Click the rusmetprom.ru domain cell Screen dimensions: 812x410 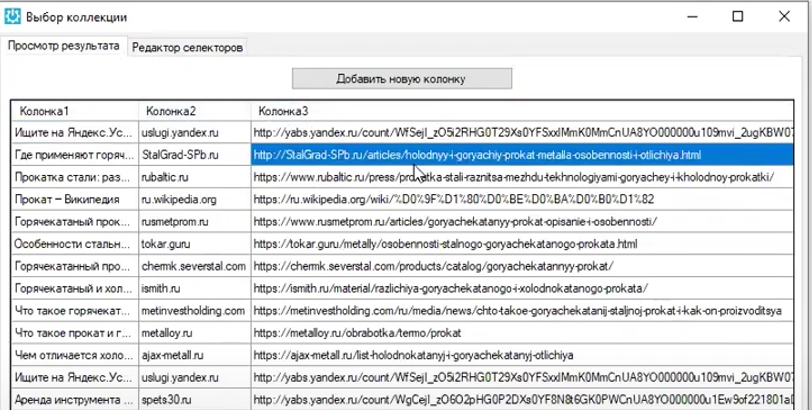[195, 222]
